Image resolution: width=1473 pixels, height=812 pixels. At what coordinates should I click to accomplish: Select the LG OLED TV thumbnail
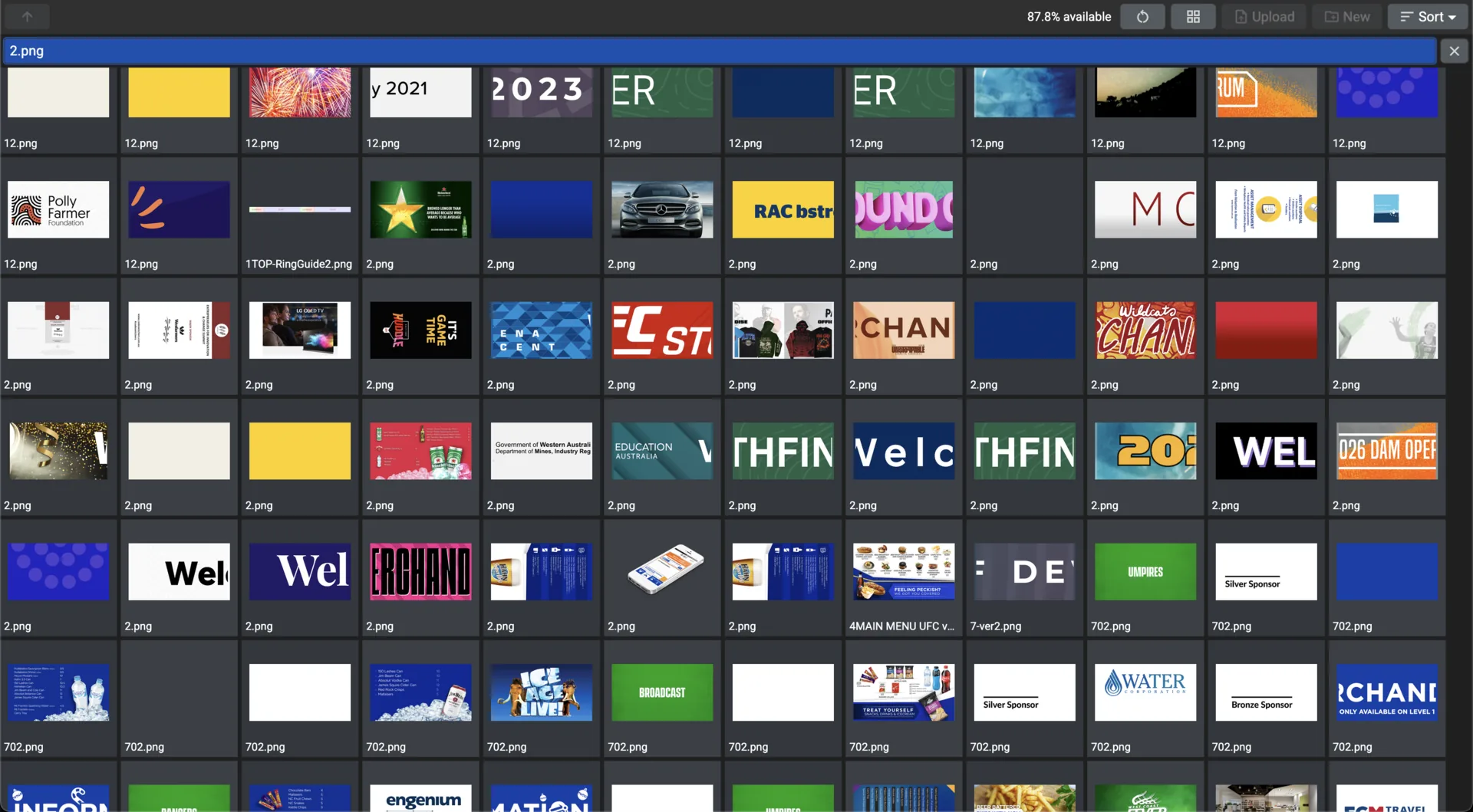coord(300,330)
